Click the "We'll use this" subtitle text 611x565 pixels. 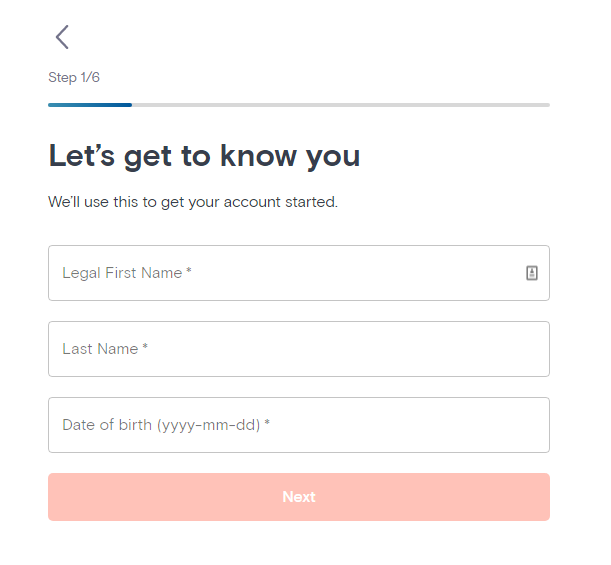(x=193, y=202)
